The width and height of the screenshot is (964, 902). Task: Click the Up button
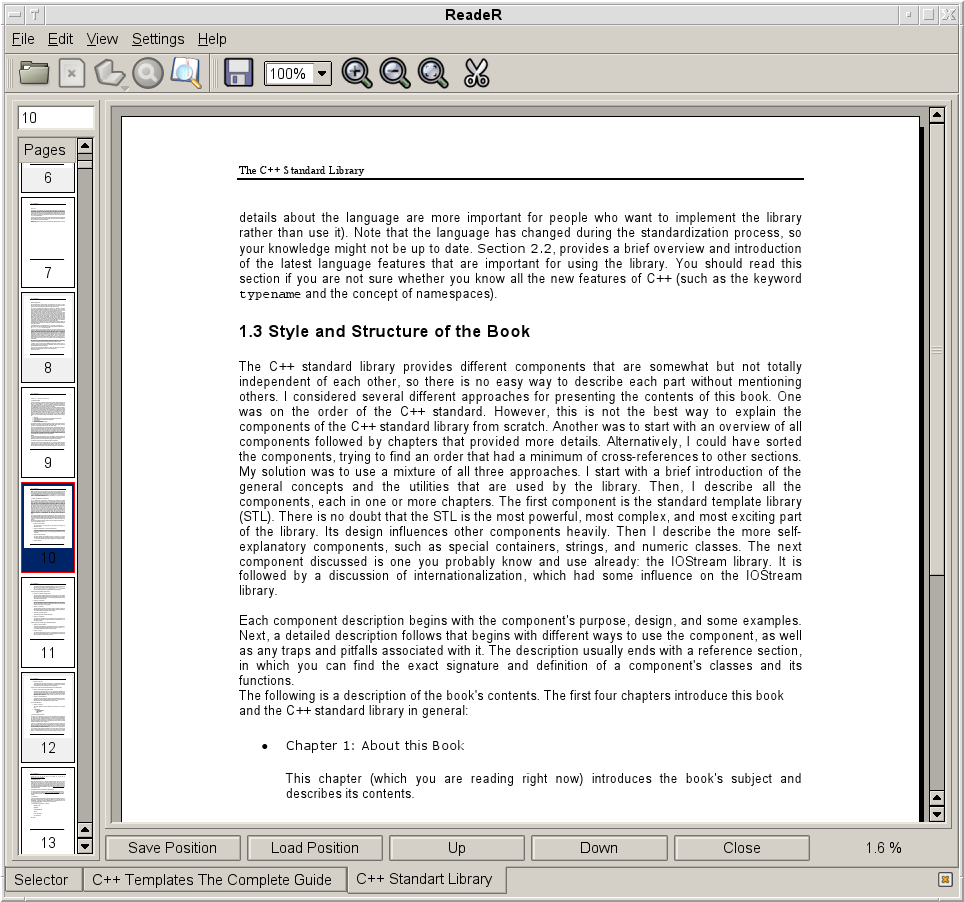click(457, 848)
